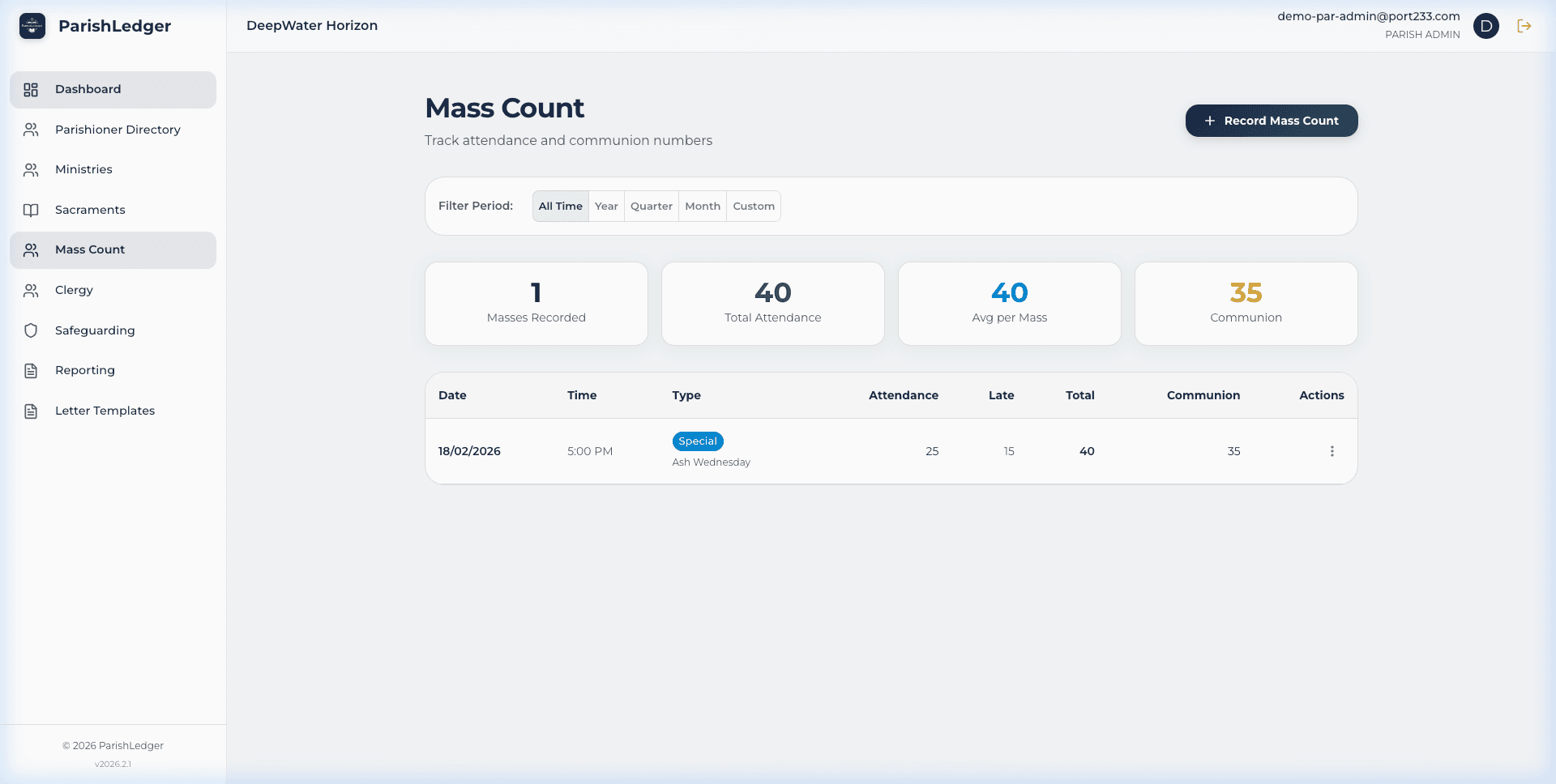Click the Parishioner Directory people icon
Image resolution: width=1556 pixels, height=784 pixels.
tap(31, 130)
